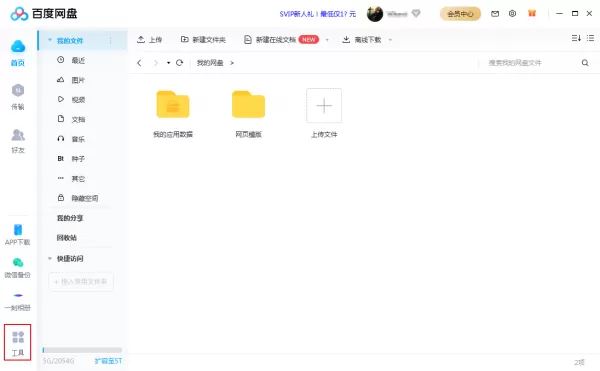Viewport: 600px width, 371px height.
Task: Click the user avatar picture
Action: (x=375, y=14)
